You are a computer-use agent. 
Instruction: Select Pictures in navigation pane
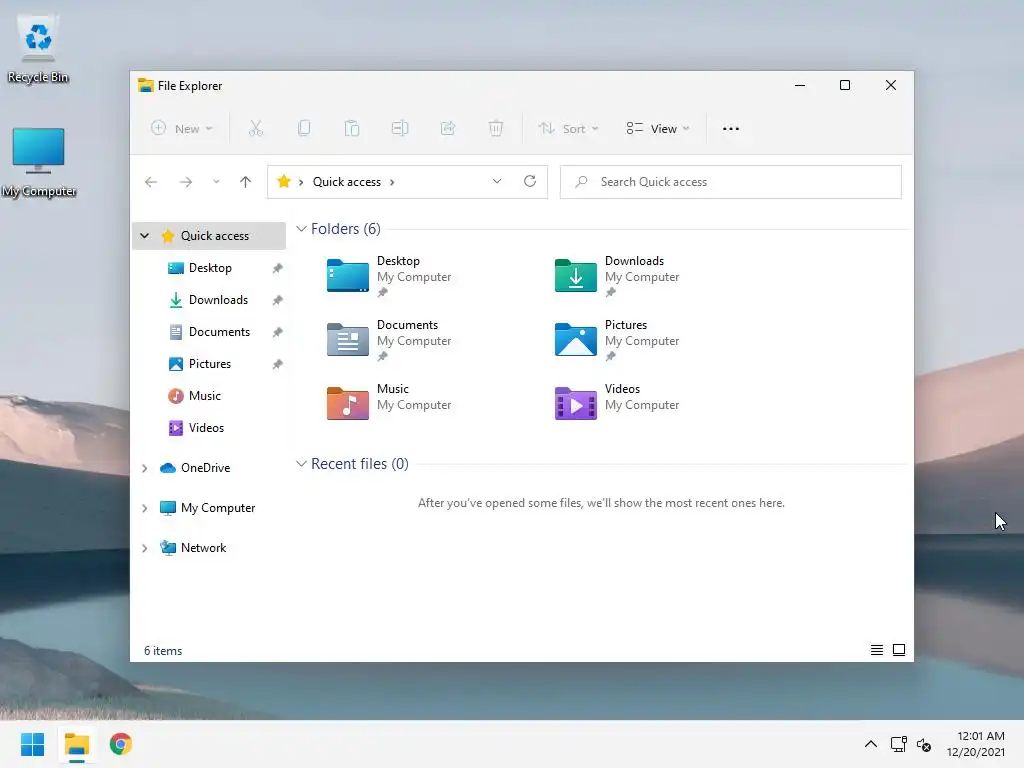209,364
